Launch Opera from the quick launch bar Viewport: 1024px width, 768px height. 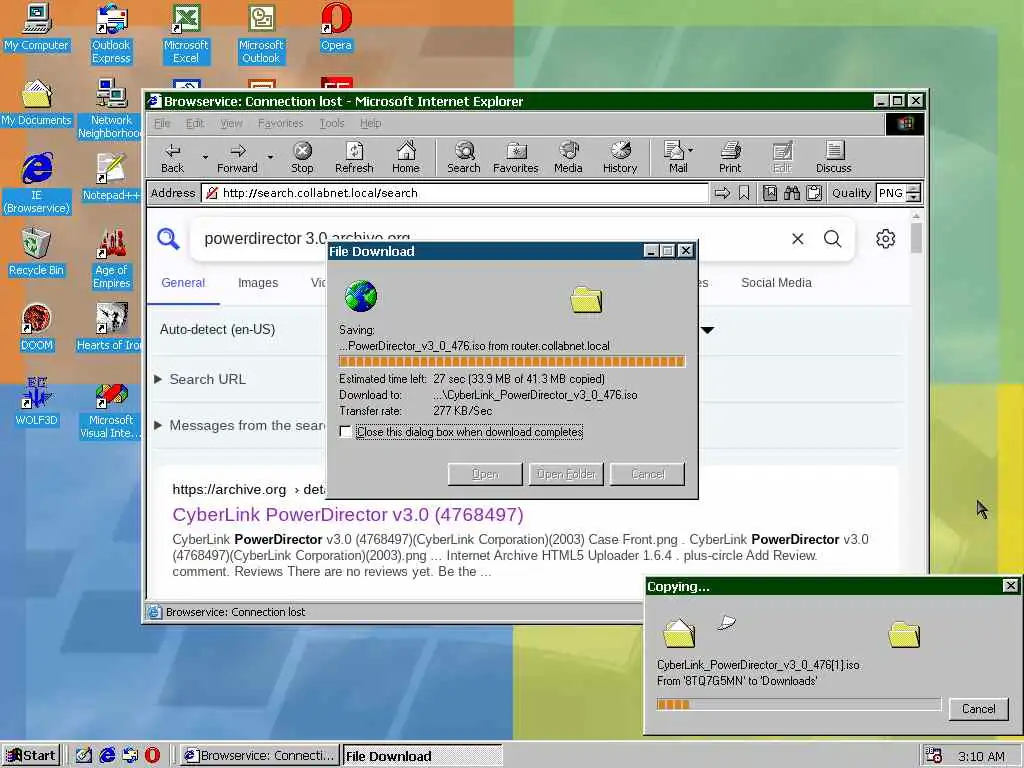pyautogui.click(x=152, y=756)
